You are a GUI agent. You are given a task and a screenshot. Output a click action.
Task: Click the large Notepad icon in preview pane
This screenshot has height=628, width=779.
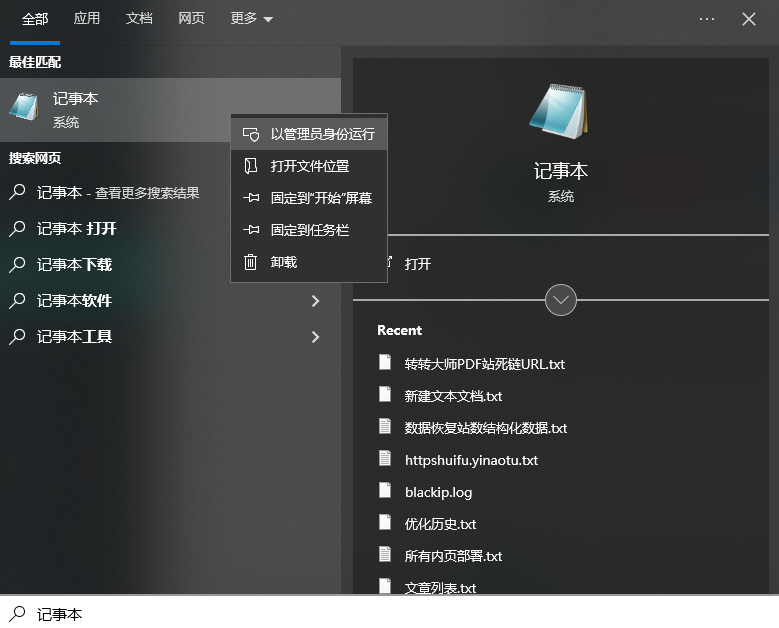tap(560, 111)
